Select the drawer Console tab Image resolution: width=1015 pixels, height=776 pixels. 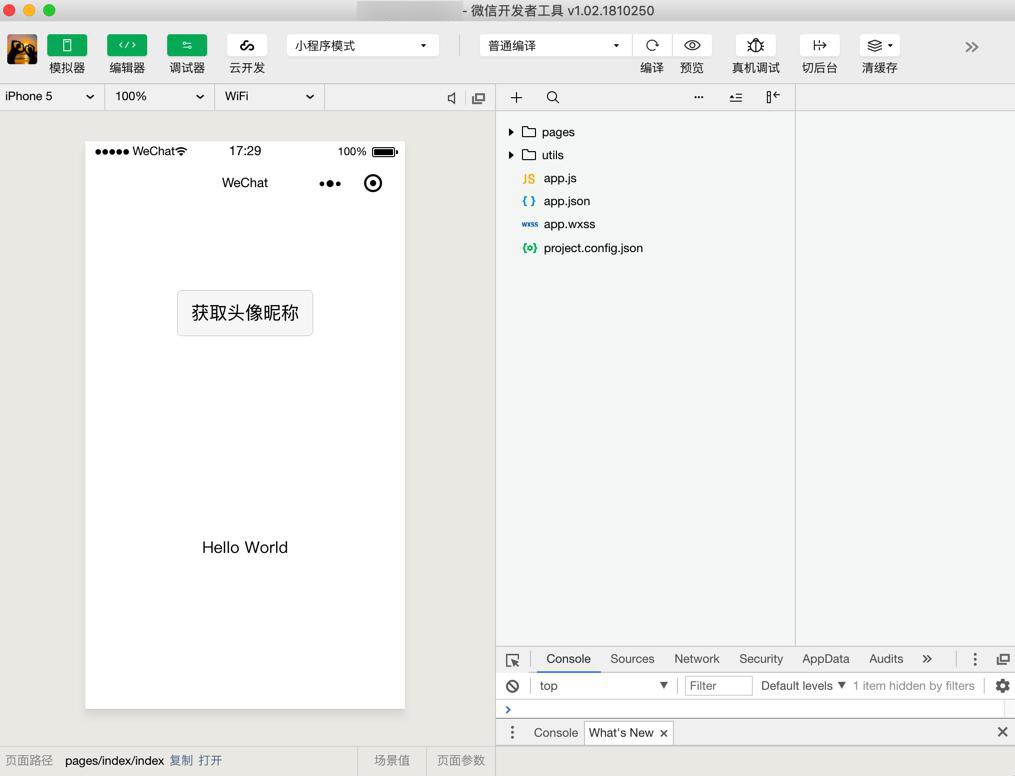(555, 733)
